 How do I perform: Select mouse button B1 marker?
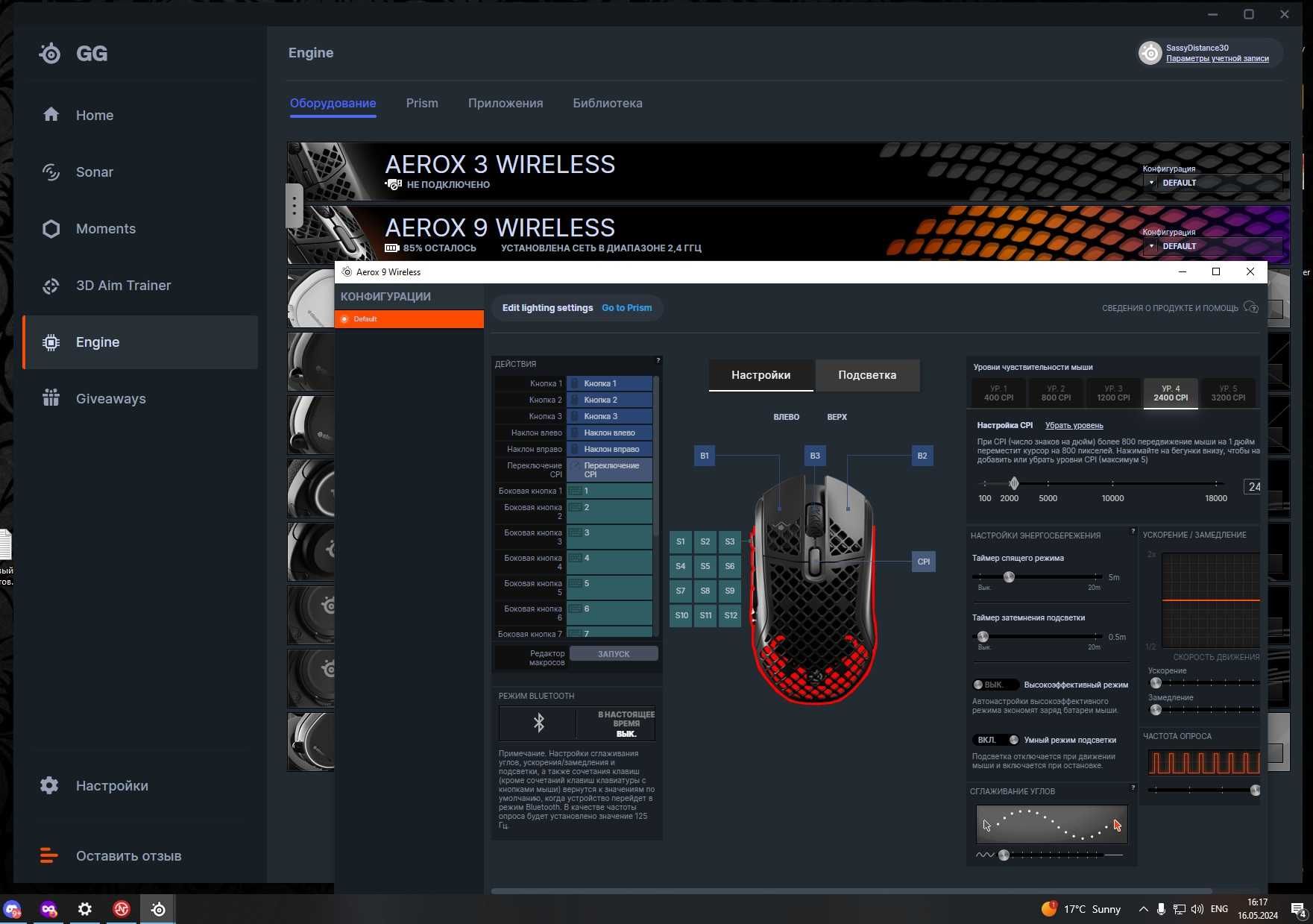[704, 456]
